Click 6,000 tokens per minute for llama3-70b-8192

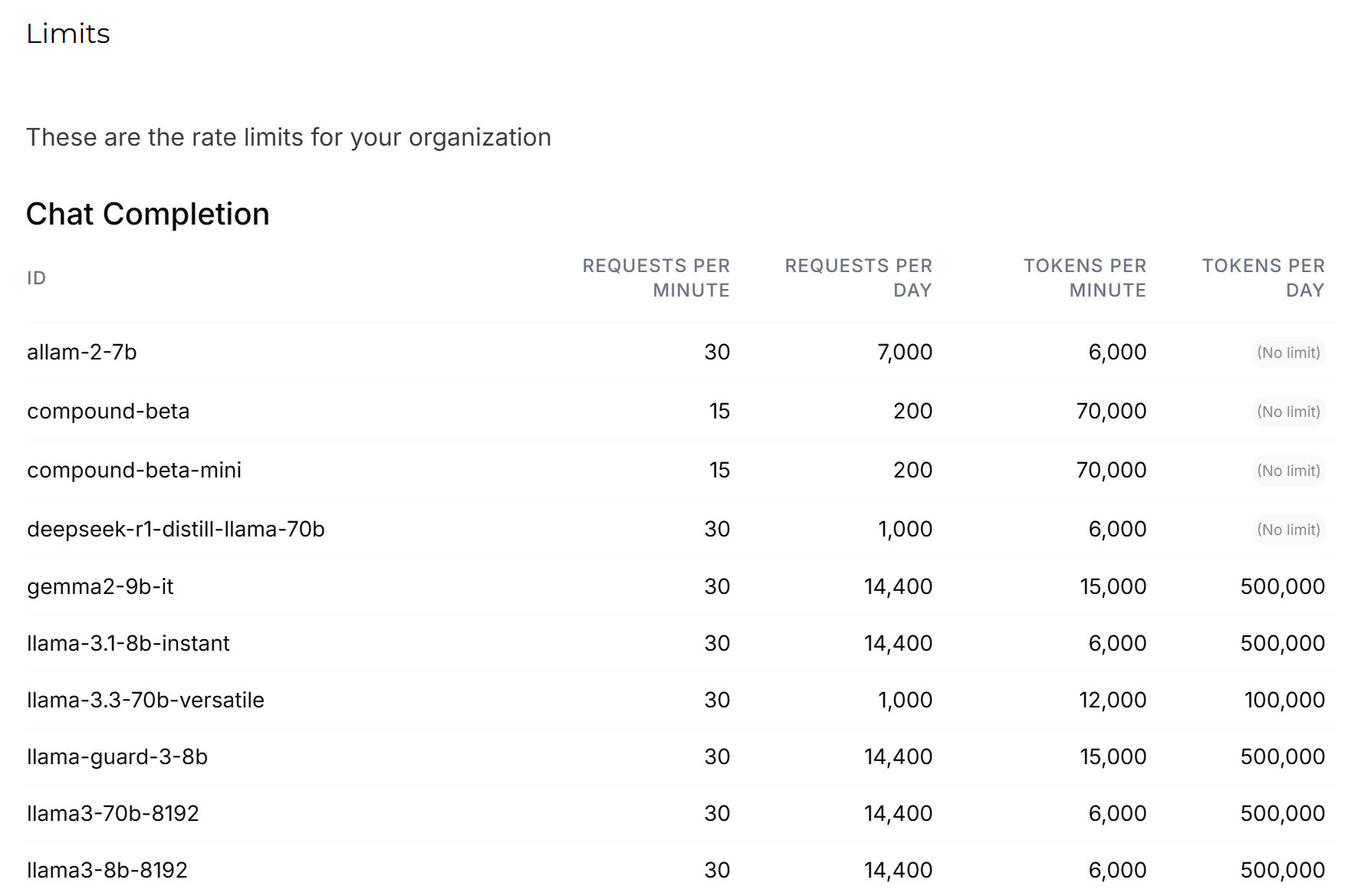coord(1118,813)
